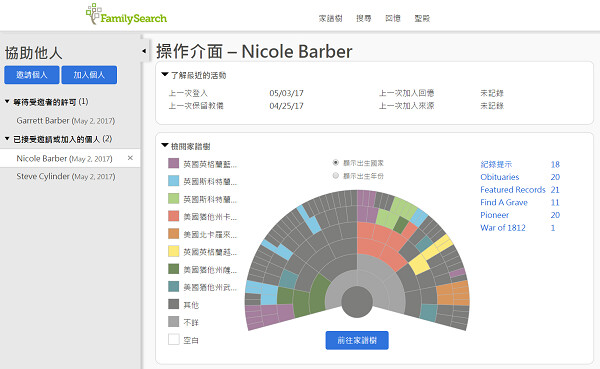Click the count 11 beside Find A Grave
Viewport: 600px width, 369px height.
coord(555,202)
